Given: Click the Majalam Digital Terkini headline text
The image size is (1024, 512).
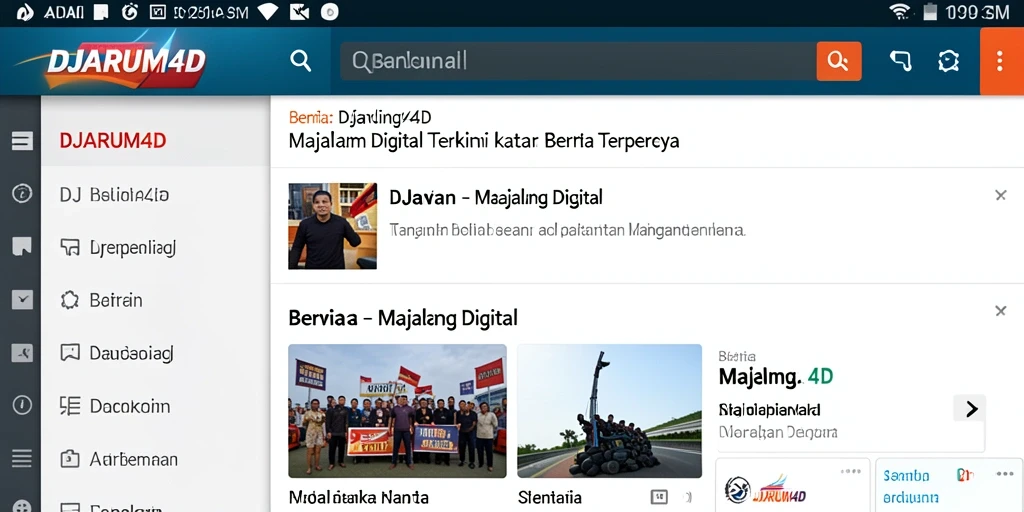Looking at the screenshot, I should click(x=483, y=140).
